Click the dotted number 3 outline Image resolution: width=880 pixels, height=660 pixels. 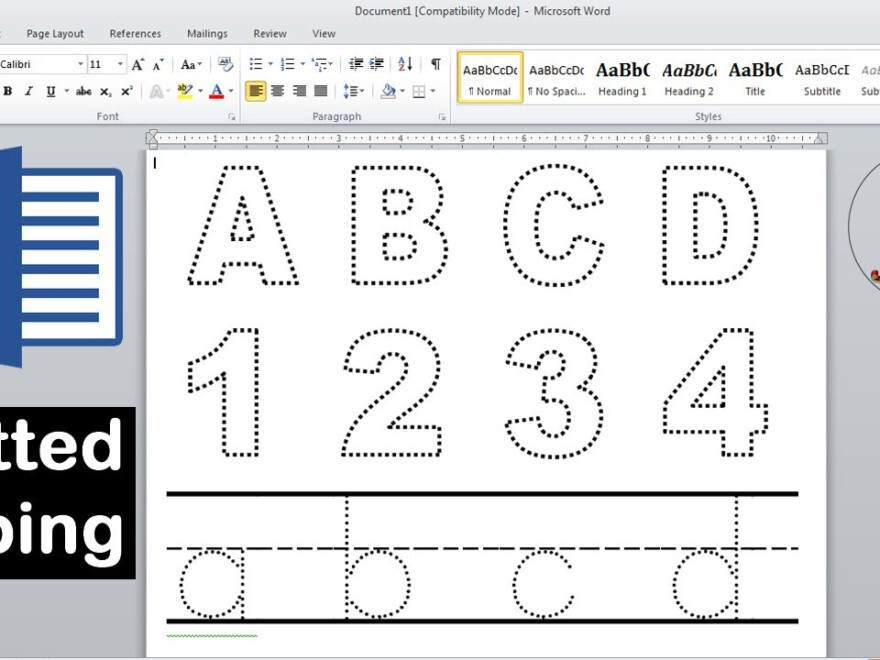coord(554,393)
